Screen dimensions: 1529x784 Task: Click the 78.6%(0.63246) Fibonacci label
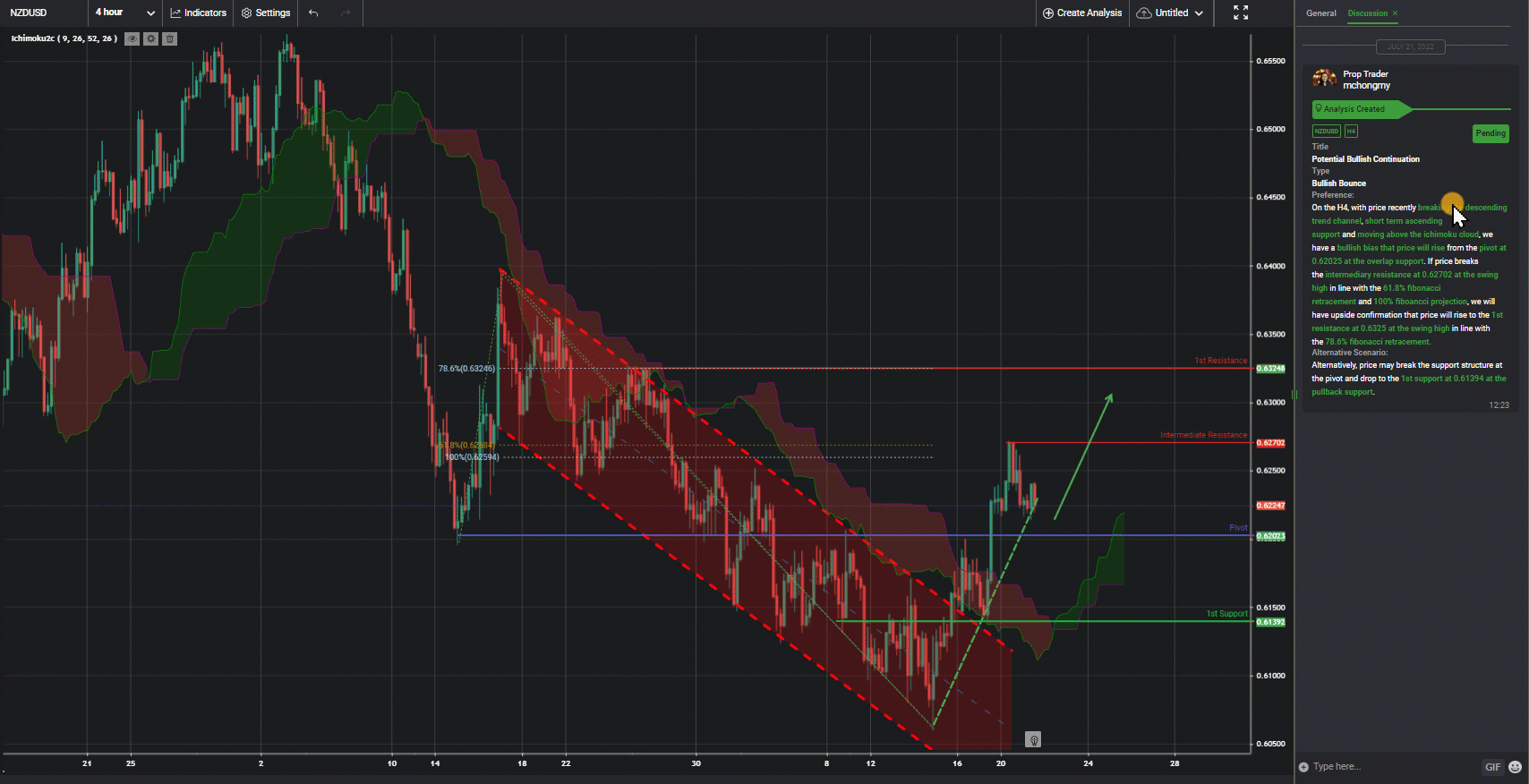tap(466, 369)
